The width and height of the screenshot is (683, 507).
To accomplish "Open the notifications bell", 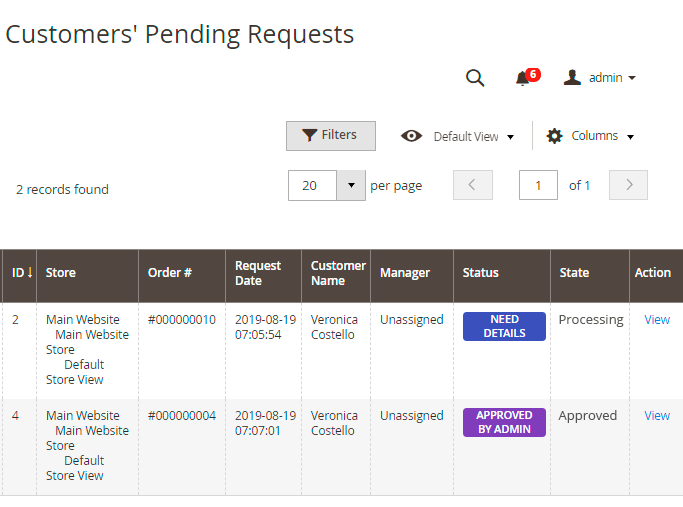I will tap(522, 78).
